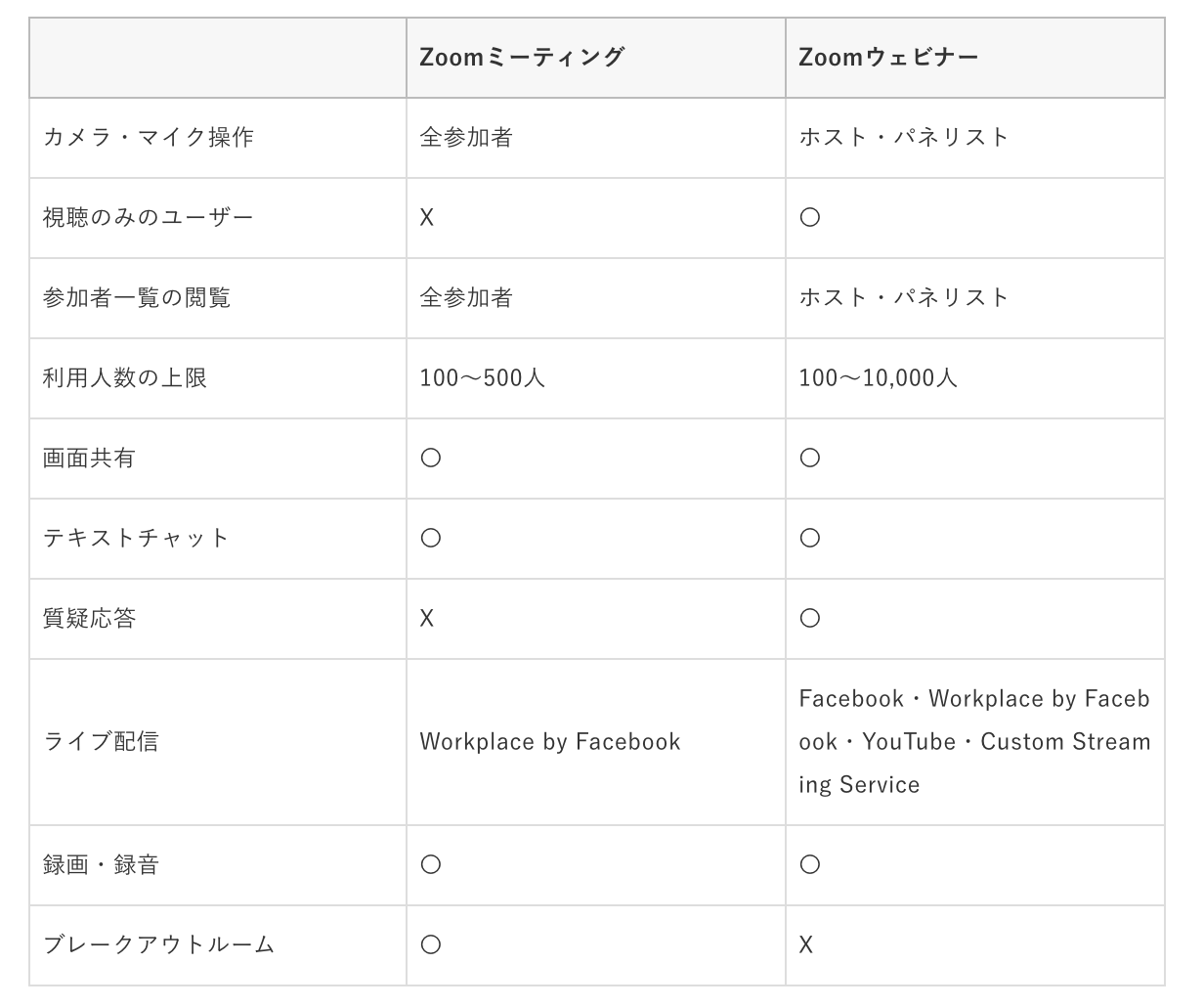Select the テキストチャット row label
The height and width of the screenshot is (1007, 1204).
tap(136, 539)
